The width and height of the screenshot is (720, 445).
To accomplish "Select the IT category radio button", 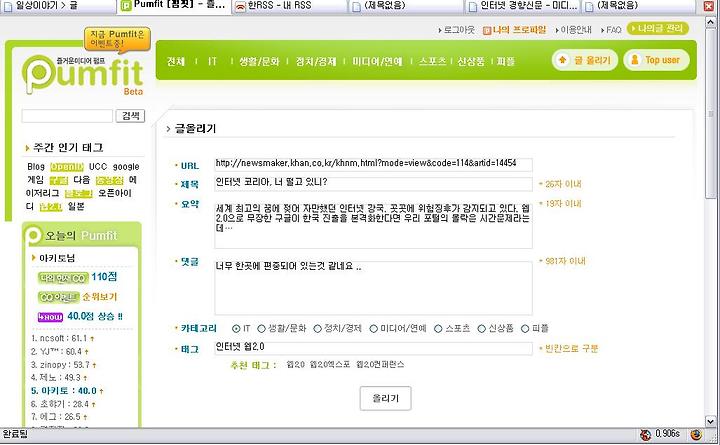I will tap(236, 328).
